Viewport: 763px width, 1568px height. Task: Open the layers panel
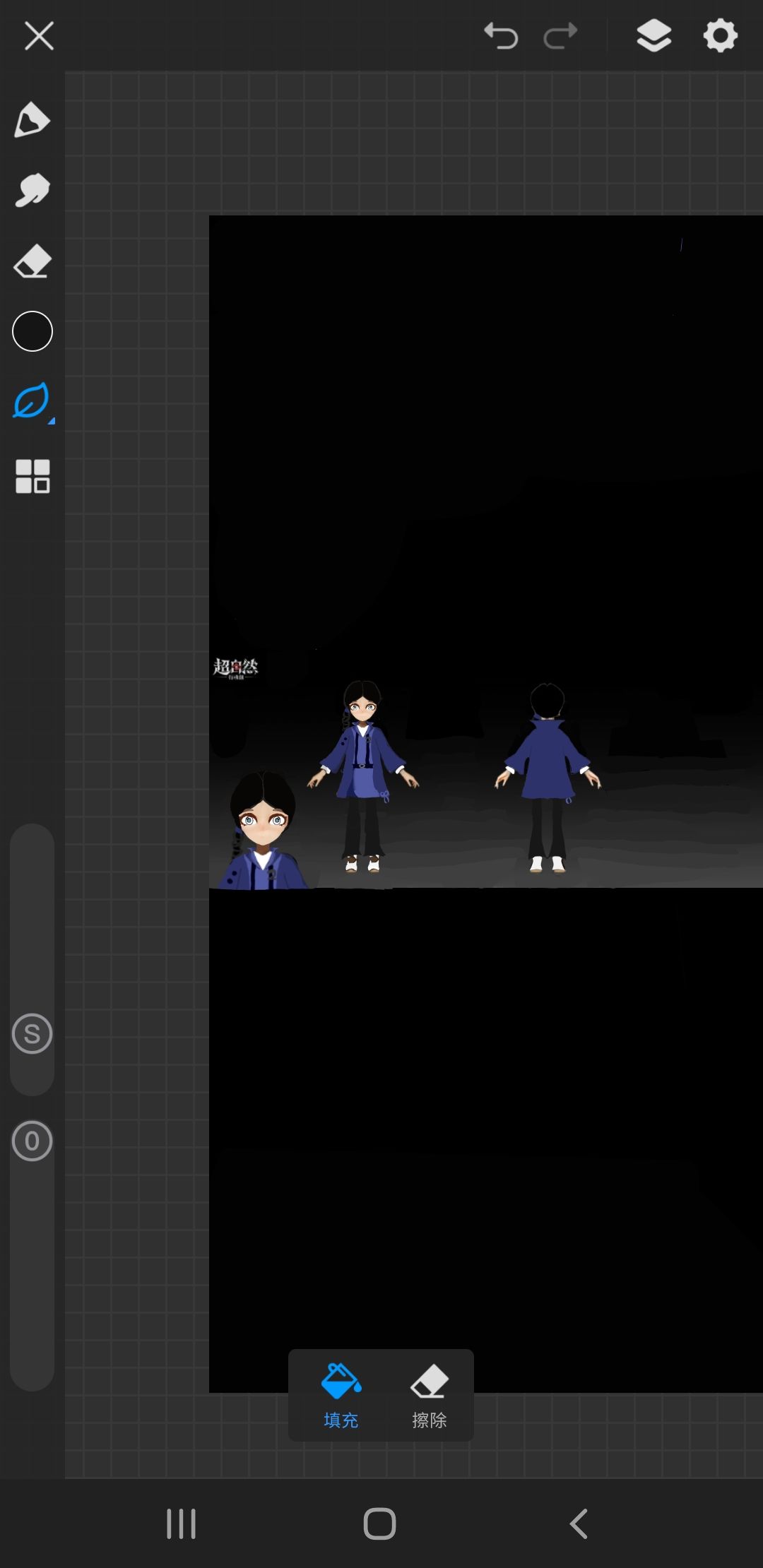654,35
